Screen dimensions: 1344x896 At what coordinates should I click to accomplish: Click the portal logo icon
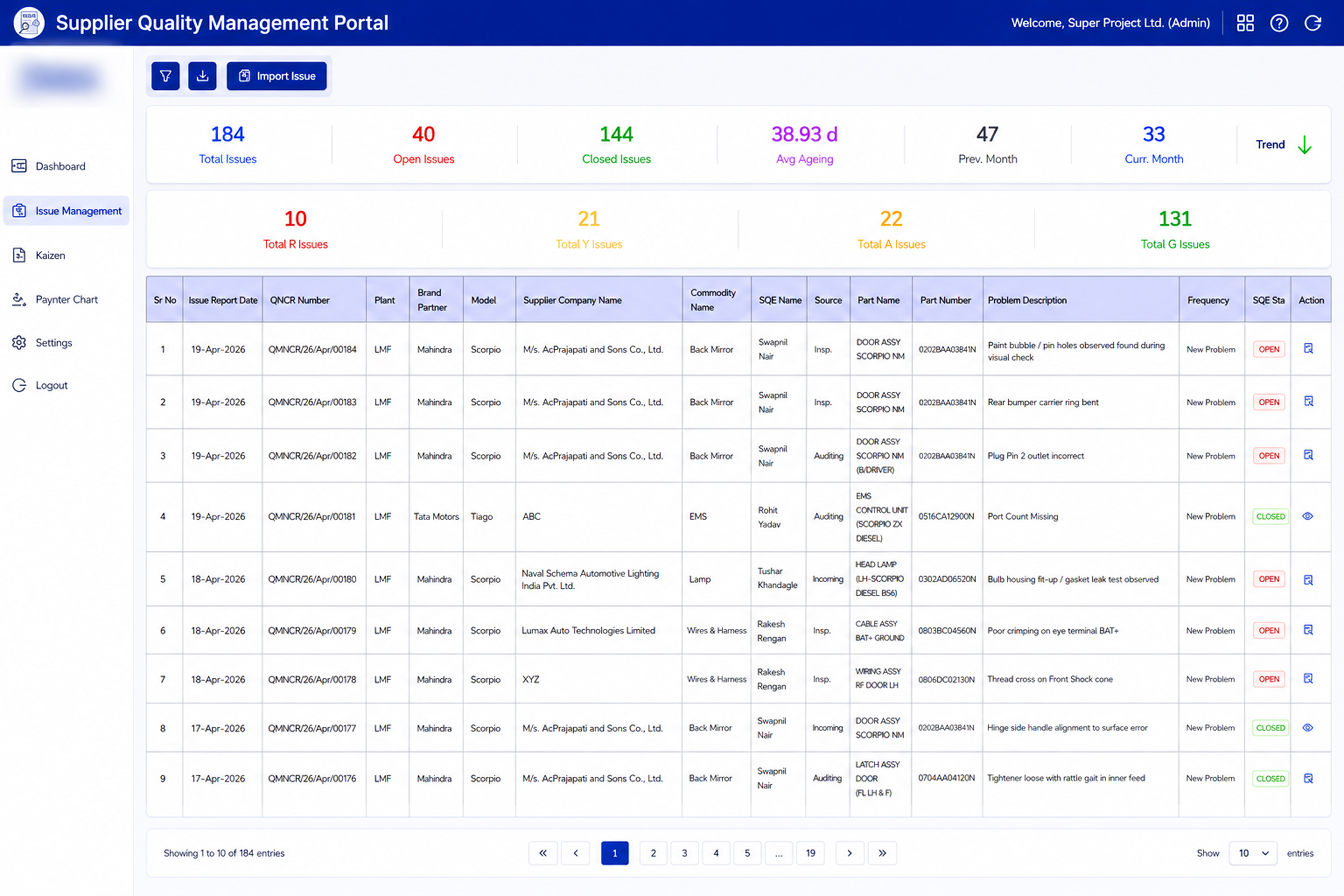(28, 23)
